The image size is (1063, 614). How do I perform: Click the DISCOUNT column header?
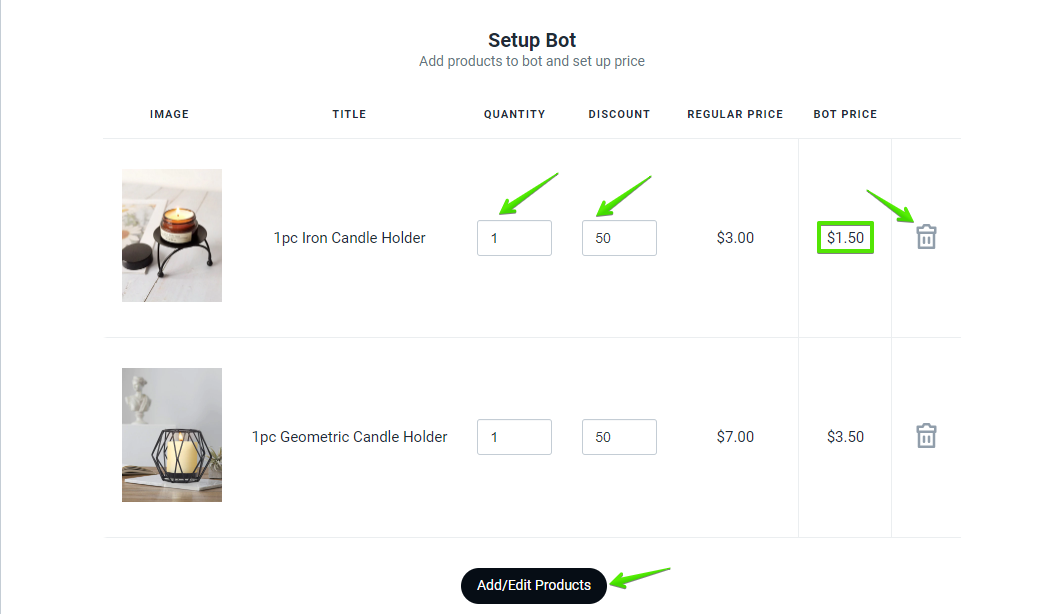(619, 114)
